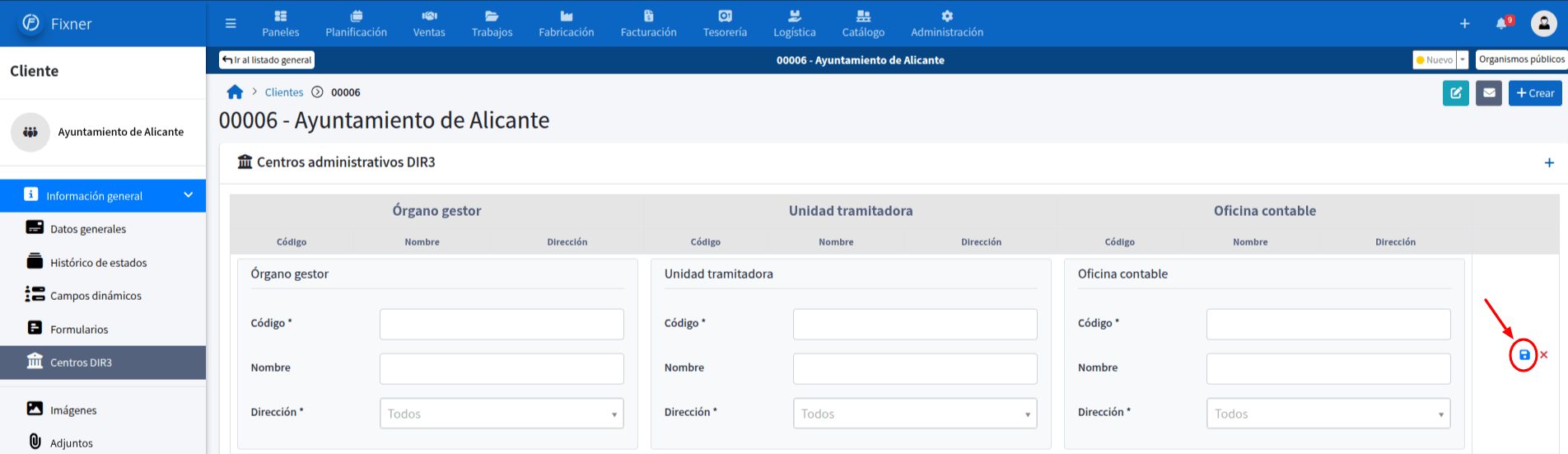This screenshot has width=1568, height=454.
Task: Click the 00006 breadcrumb text
Action: tap(346, 92)
